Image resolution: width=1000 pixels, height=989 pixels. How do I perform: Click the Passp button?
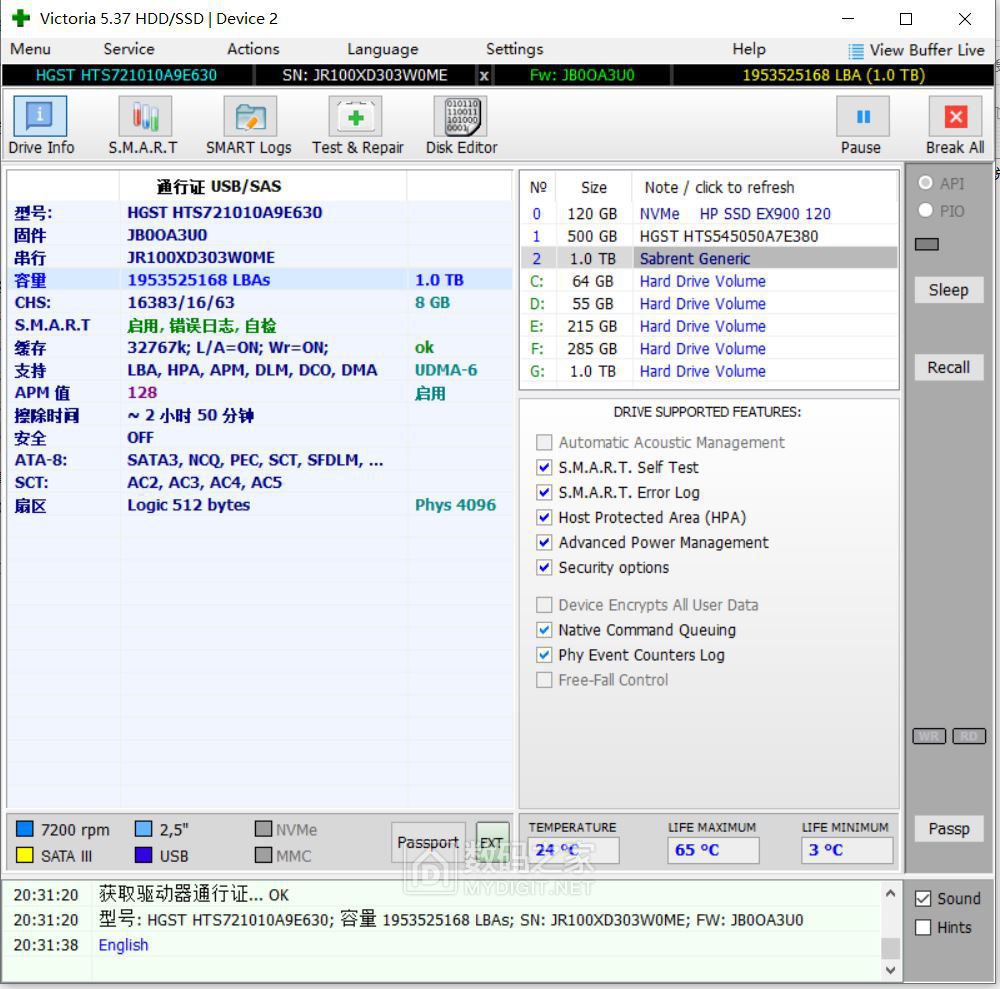click(948, 829)
